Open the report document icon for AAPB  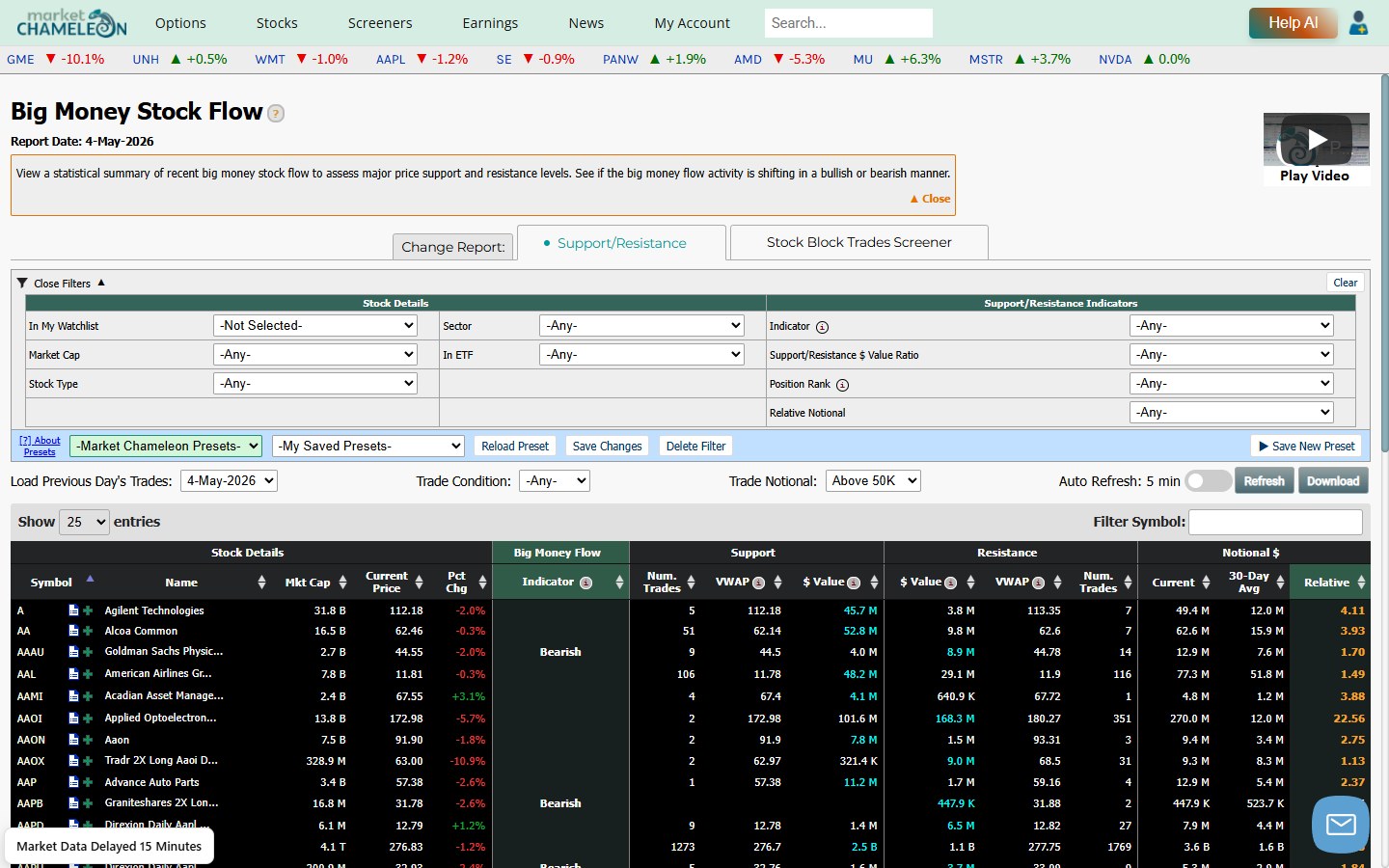(x=73, y=803)
